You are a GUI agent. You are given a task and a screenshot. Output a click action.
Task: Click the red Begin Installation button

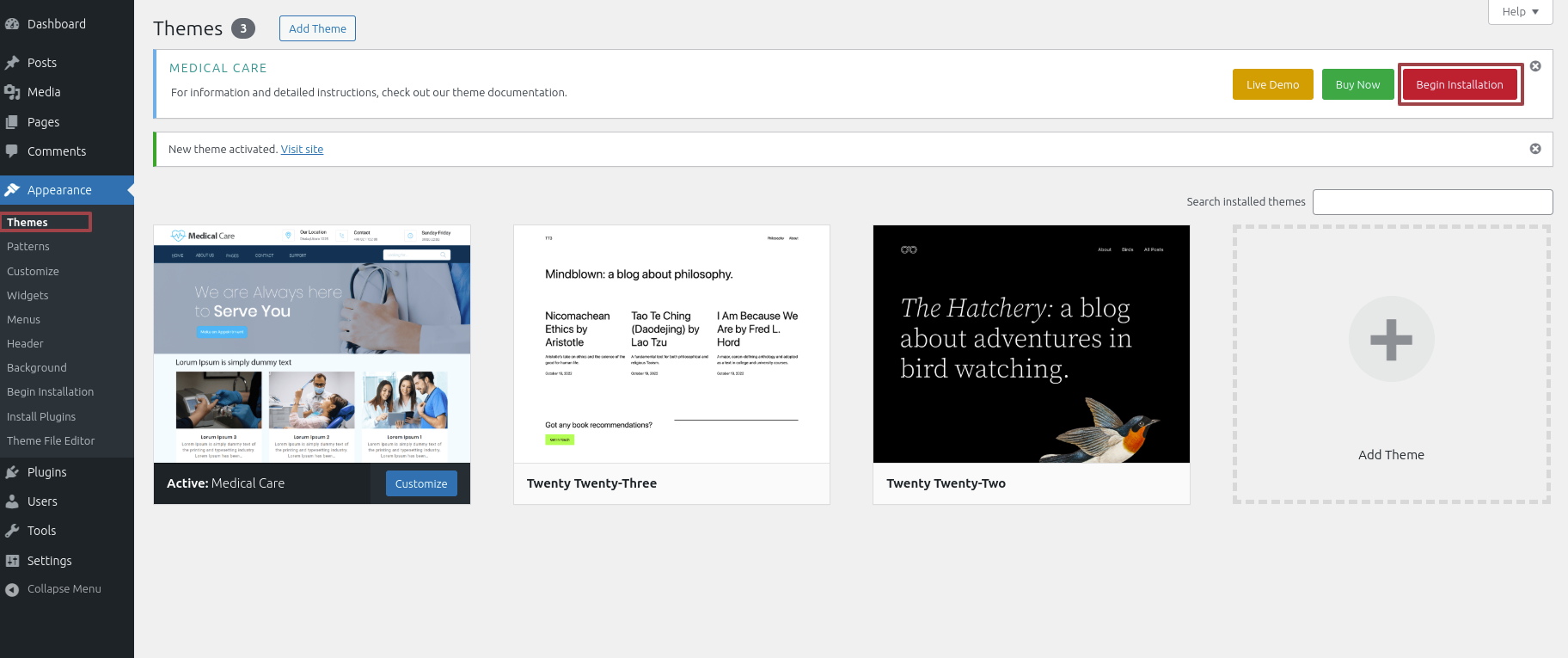pyautogui.click(x=1460, y=84)
